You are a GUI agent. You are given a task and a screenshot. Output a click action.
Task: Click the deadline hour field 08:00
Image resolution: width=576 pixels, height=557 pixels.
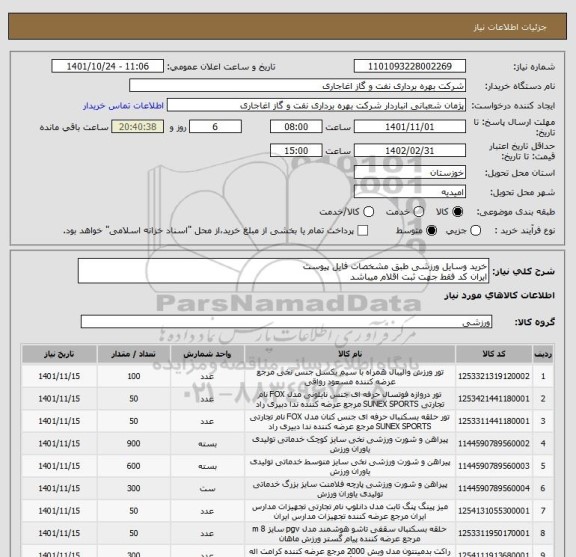[296, 127]
